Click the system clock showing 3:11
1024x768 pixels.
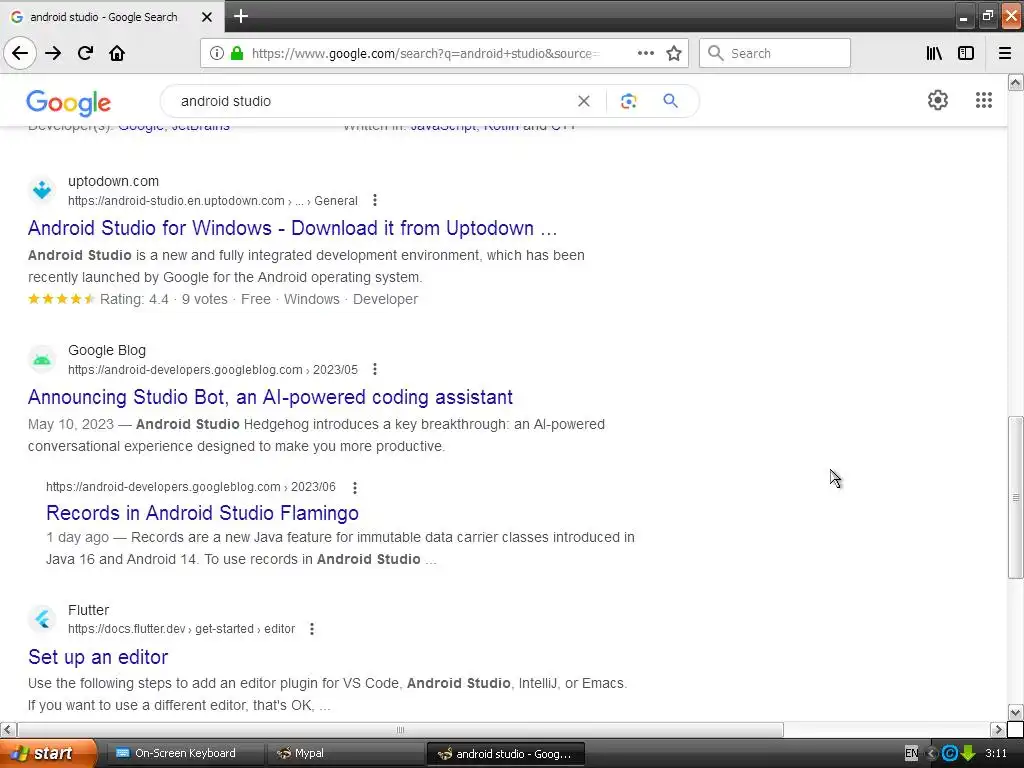(x=996, y=754)
